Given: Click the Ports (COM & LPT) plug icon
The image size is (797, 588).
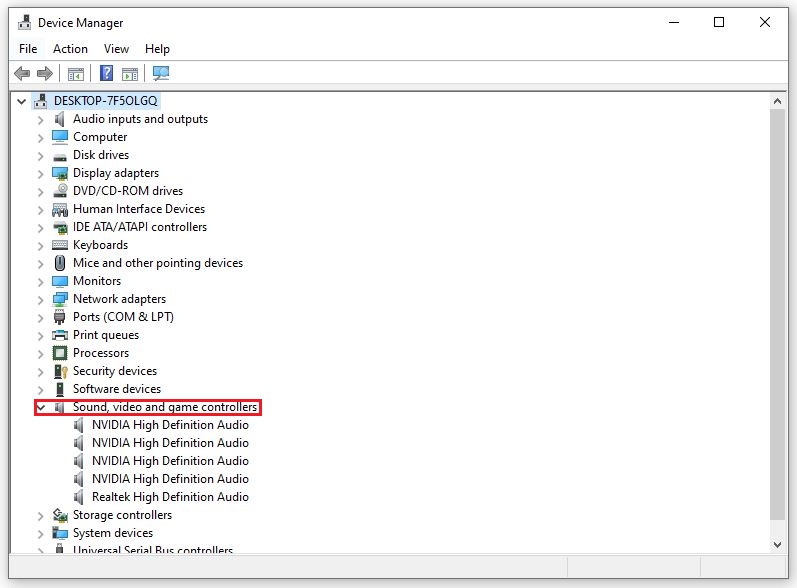Looking at the screenshot, I should [x=60, y=317].
